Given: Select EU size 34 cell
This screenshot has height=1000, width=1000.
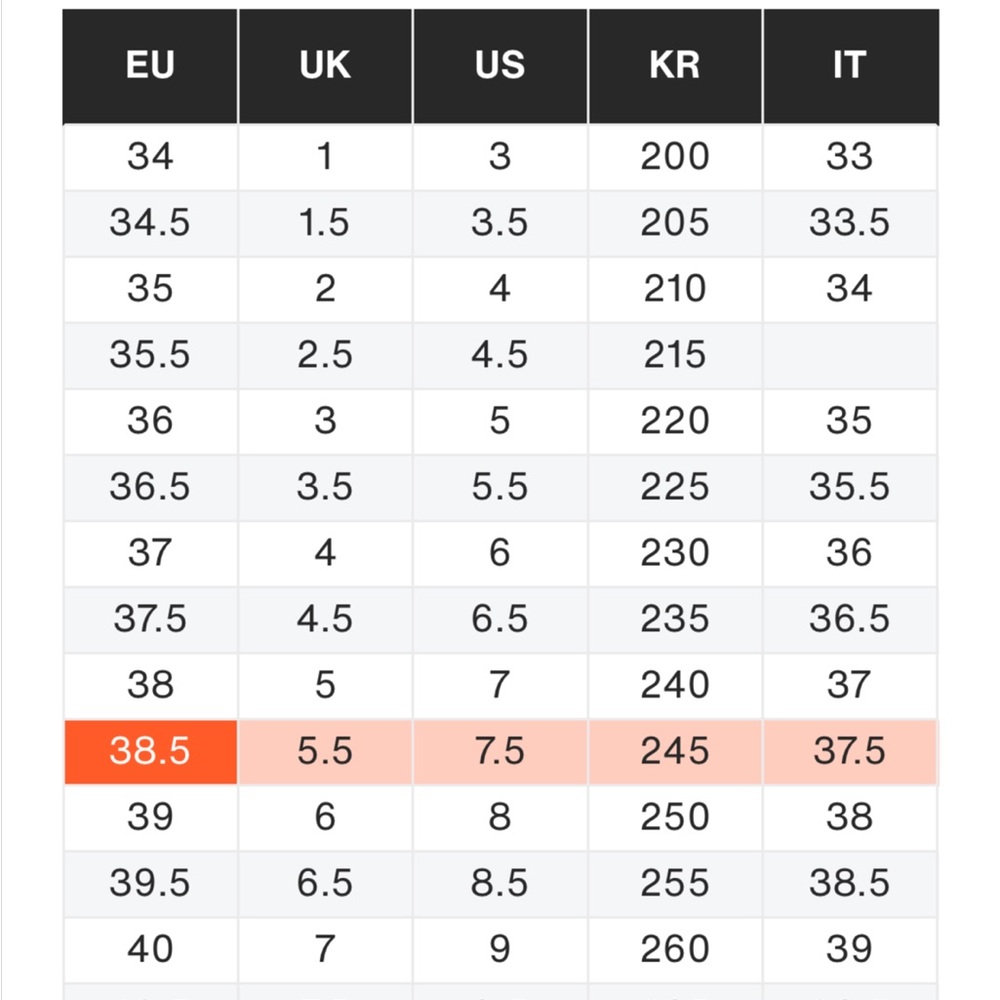Looking at the screenshot, I should pos(151,158).
